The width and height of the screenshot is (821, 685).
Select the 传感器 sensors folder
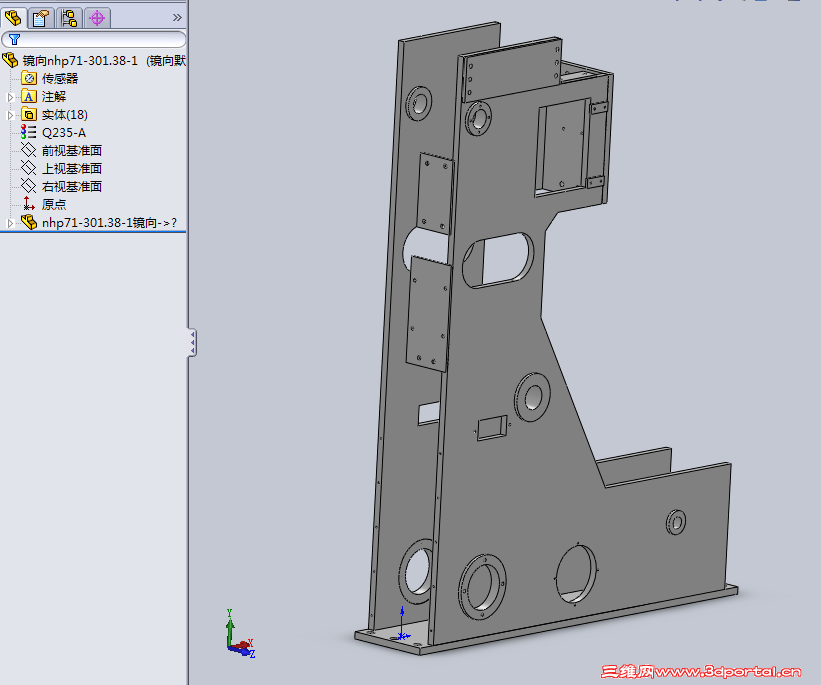coord(60,79)
